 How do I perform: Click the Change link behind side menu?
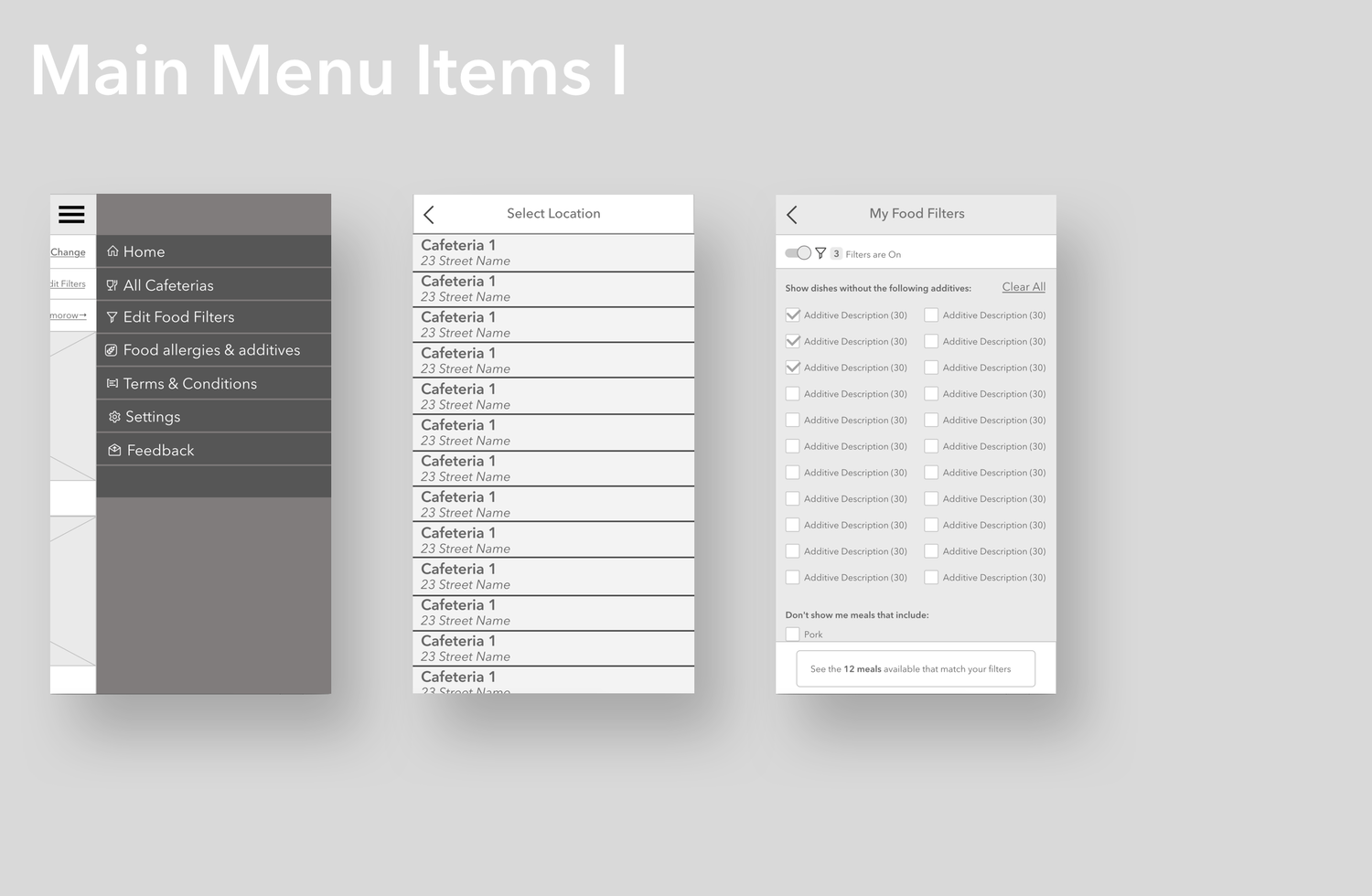[x=68, y=252]
